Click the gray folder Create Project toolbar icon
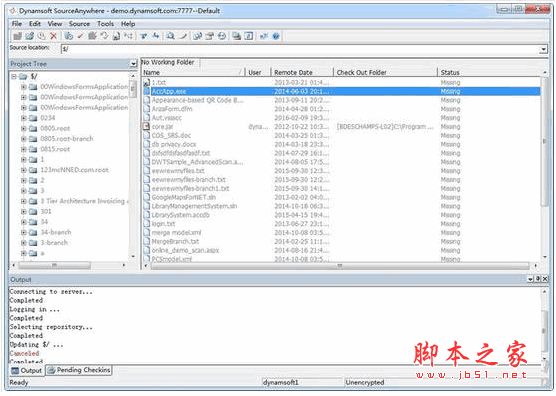Viewport: 556px width, 396px height. click(x=17, y=36)
